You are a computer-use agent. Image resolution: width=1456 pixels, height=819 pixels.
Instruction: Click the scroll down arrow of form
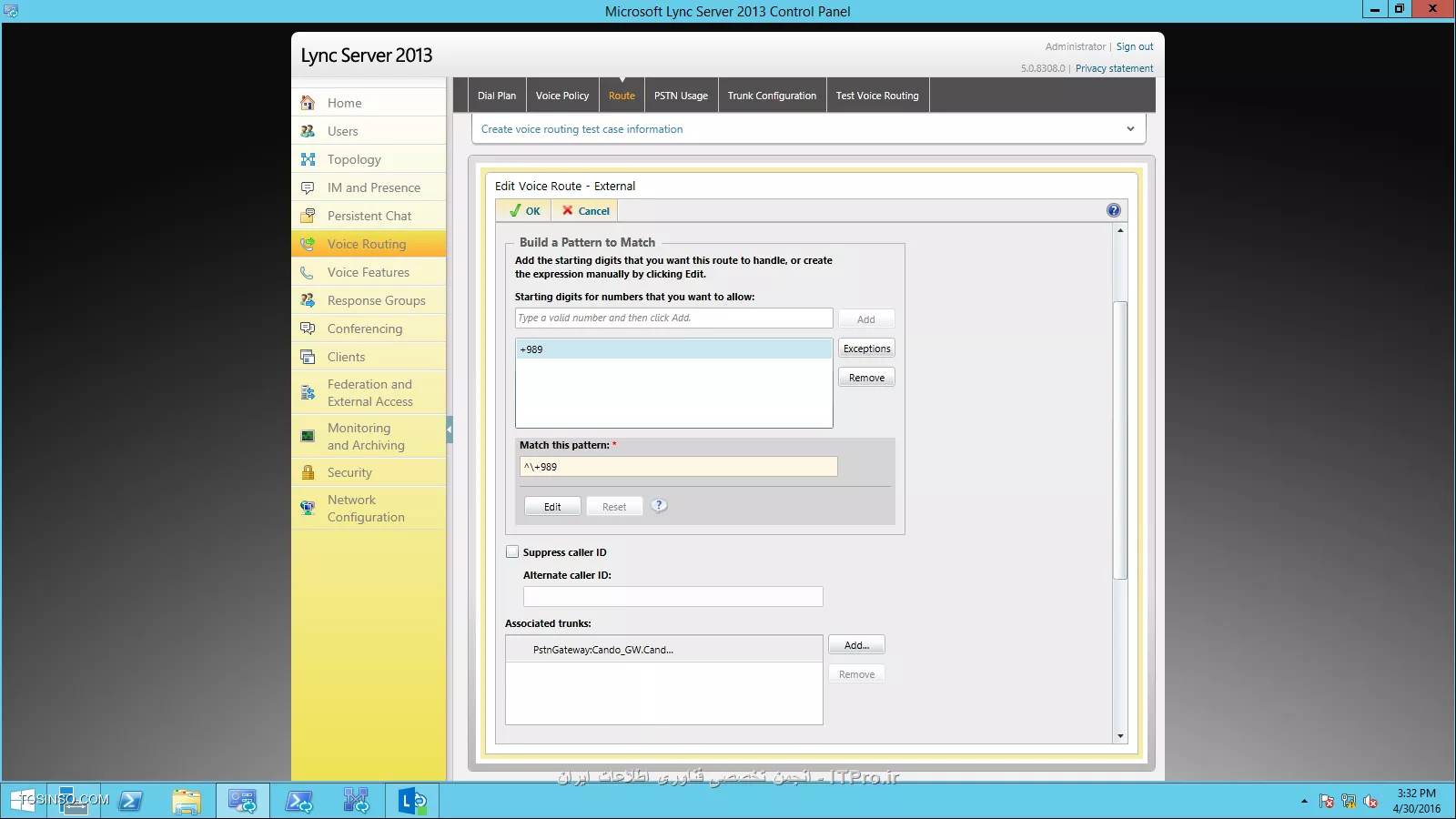[1120, 736]
